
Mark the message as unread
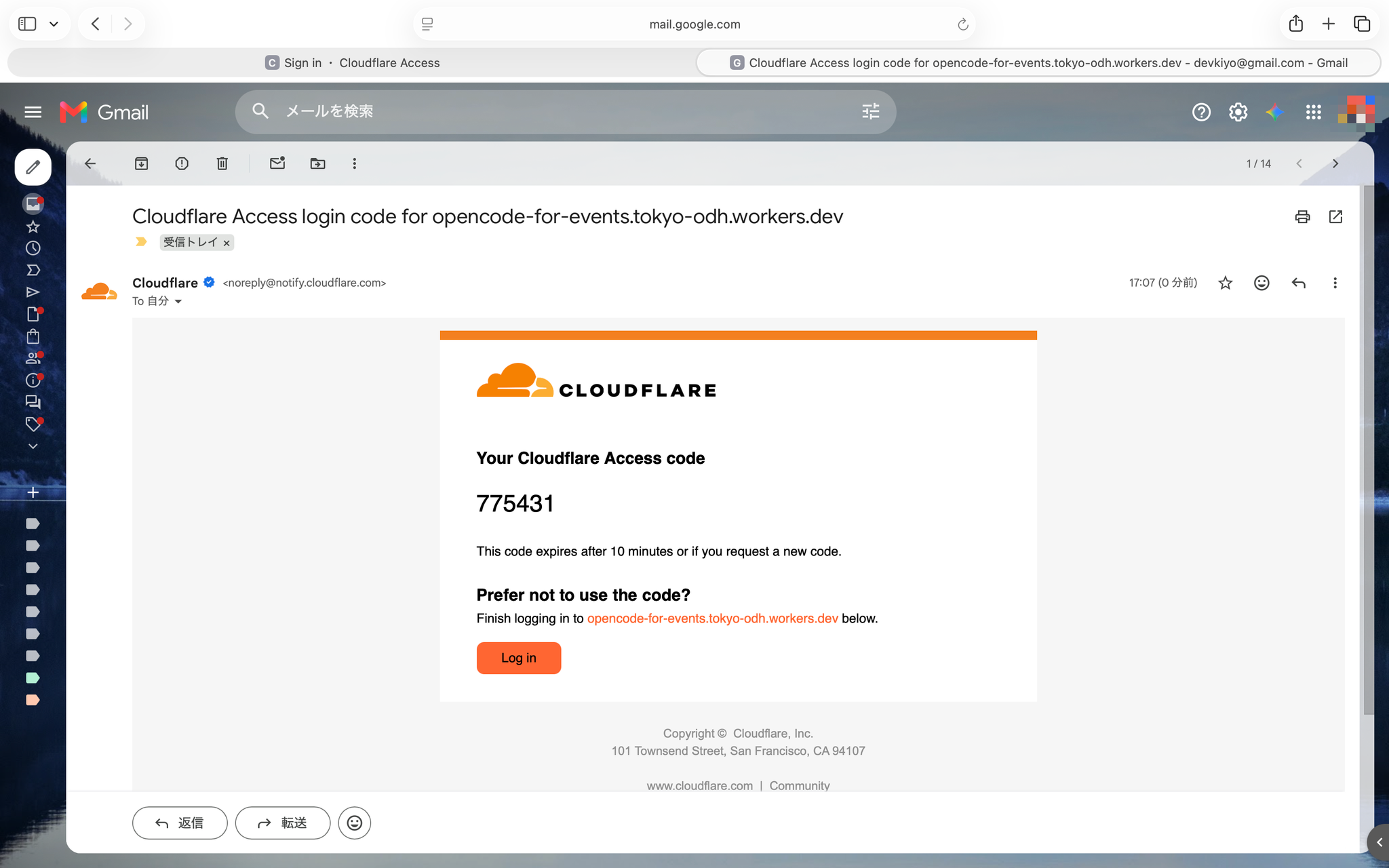277,163
